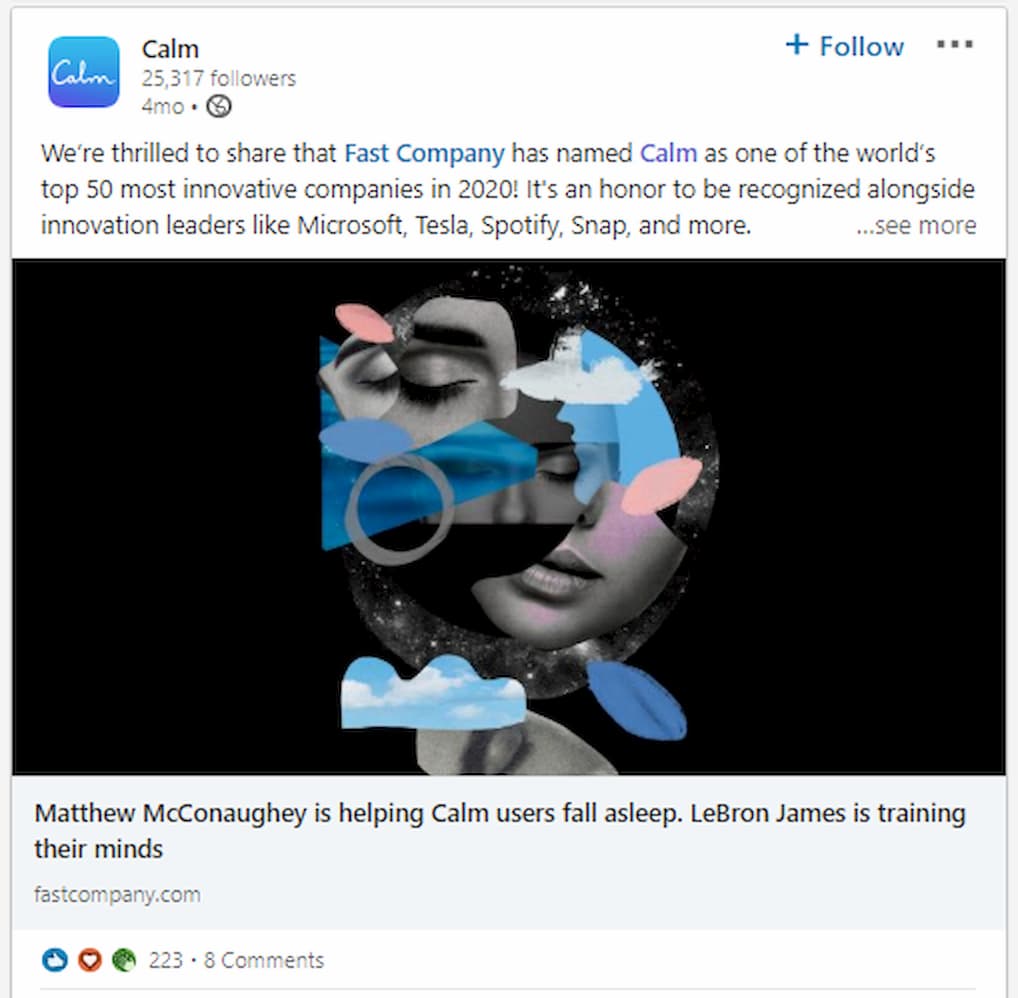
Task: Click the green clapping reaction icon
Action: click(123, 960)
